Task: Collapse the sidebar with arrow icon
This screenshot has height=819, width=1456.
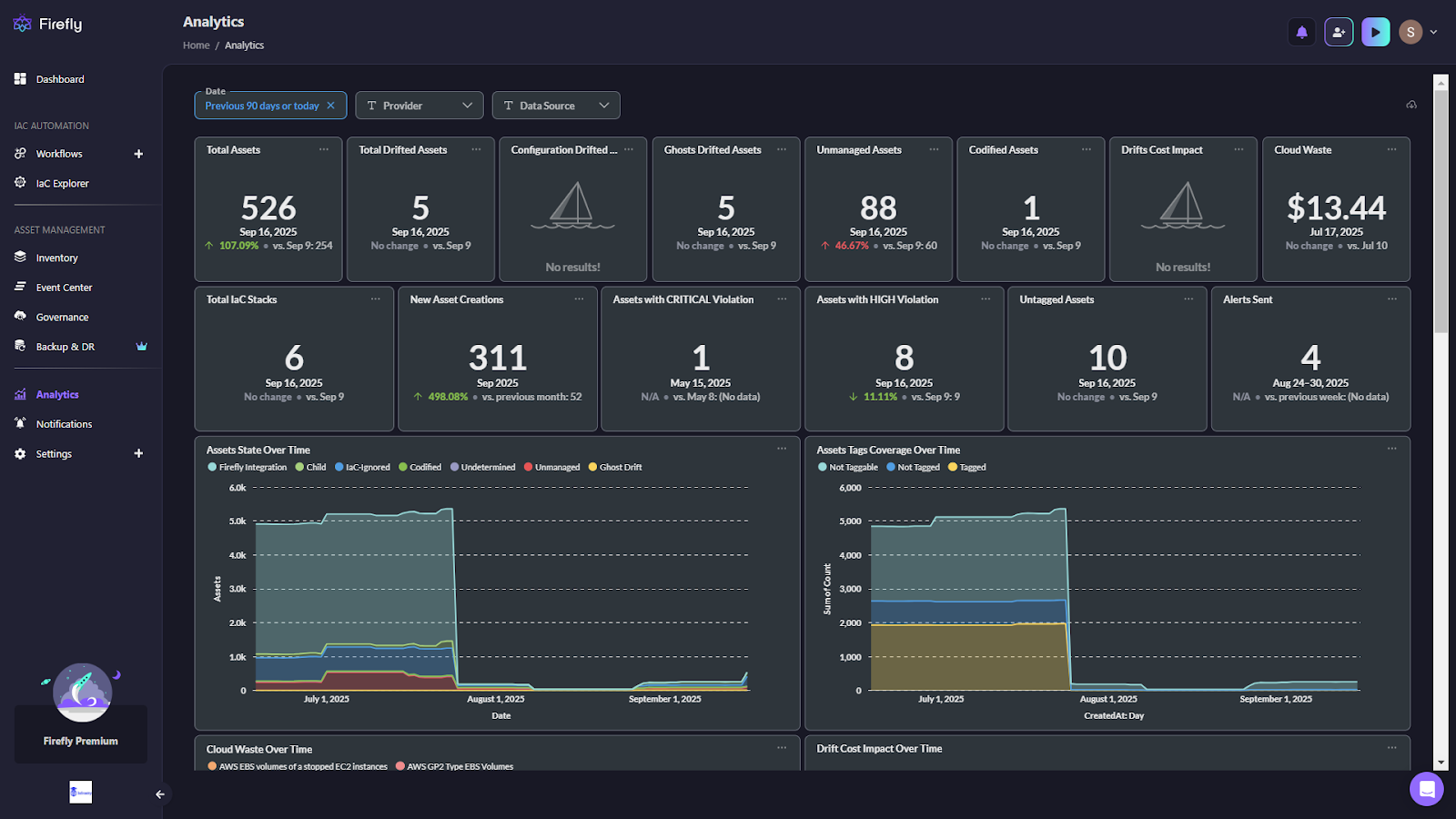Action: 160,794
